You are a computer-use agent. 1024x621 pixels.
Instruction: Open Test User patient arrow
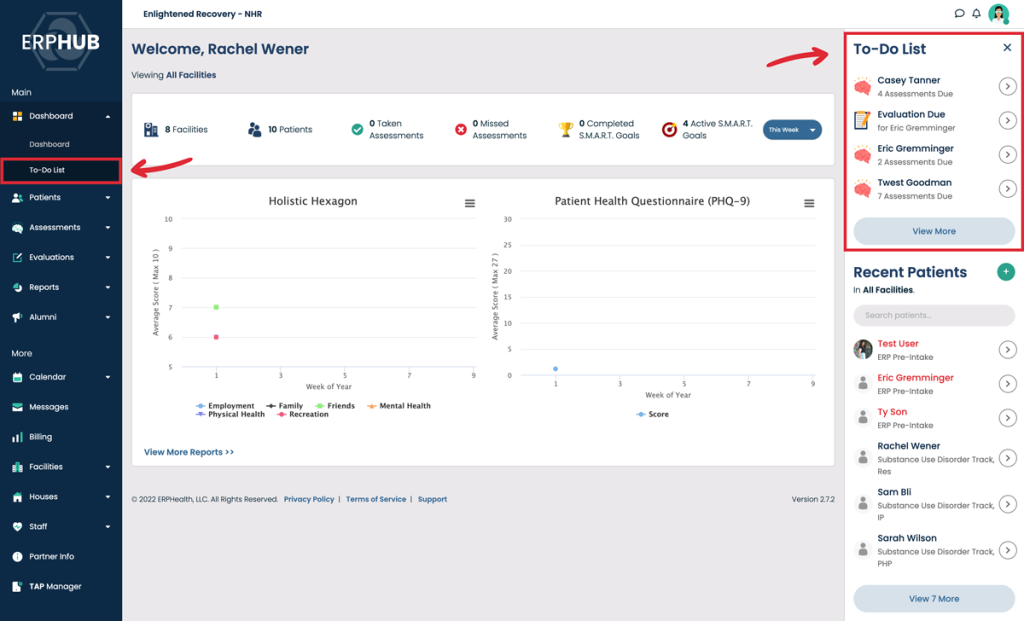(x=1007, y=350)
